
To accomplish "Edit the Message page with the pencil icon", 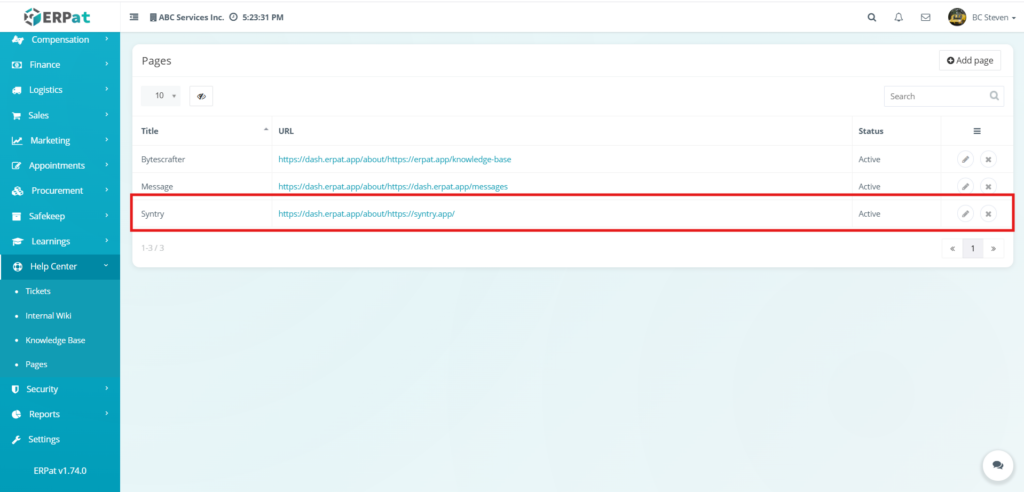I will coord(965,186).
